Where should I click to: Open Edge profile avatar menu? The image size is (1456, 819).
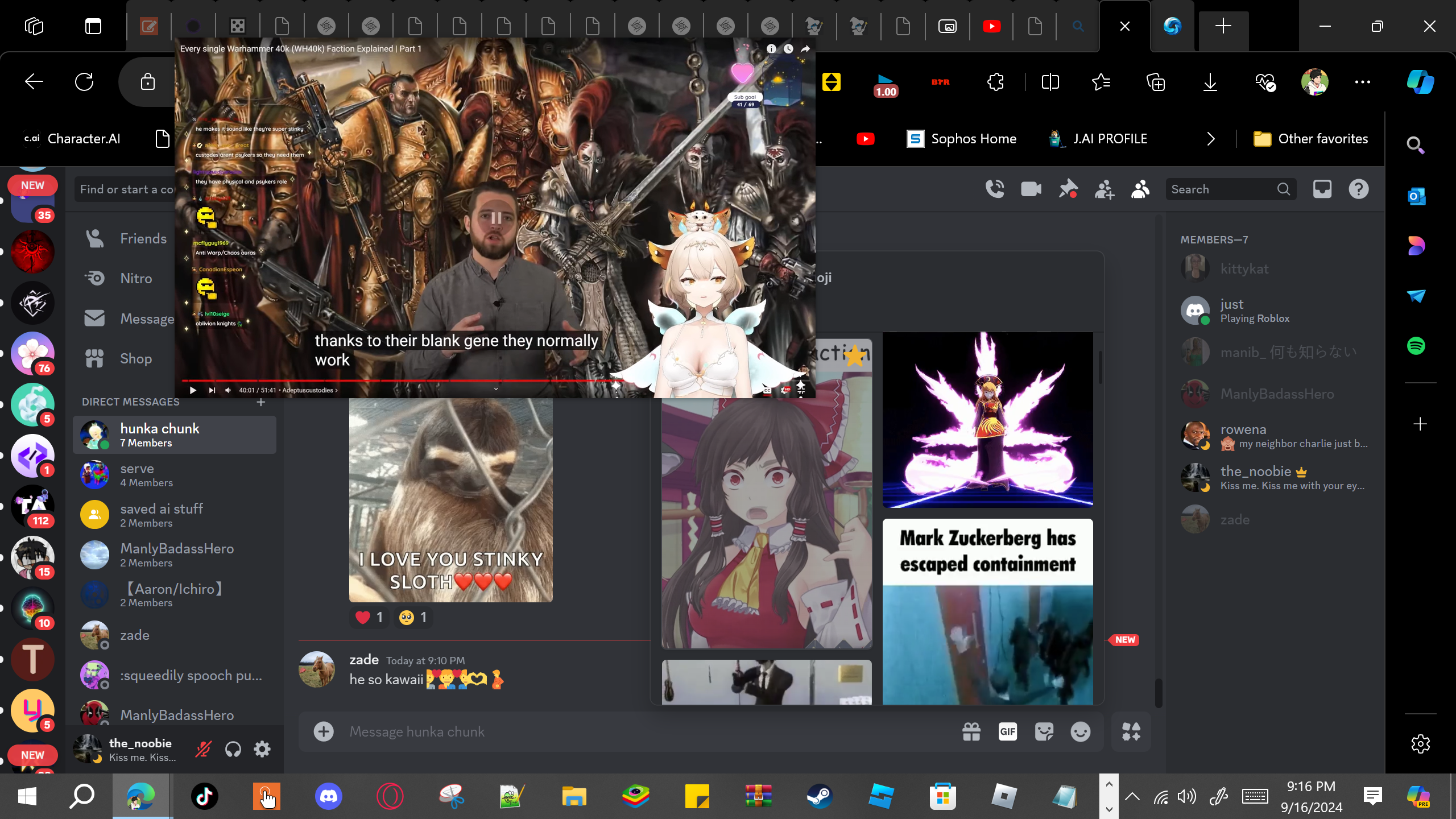[1314, 82]
